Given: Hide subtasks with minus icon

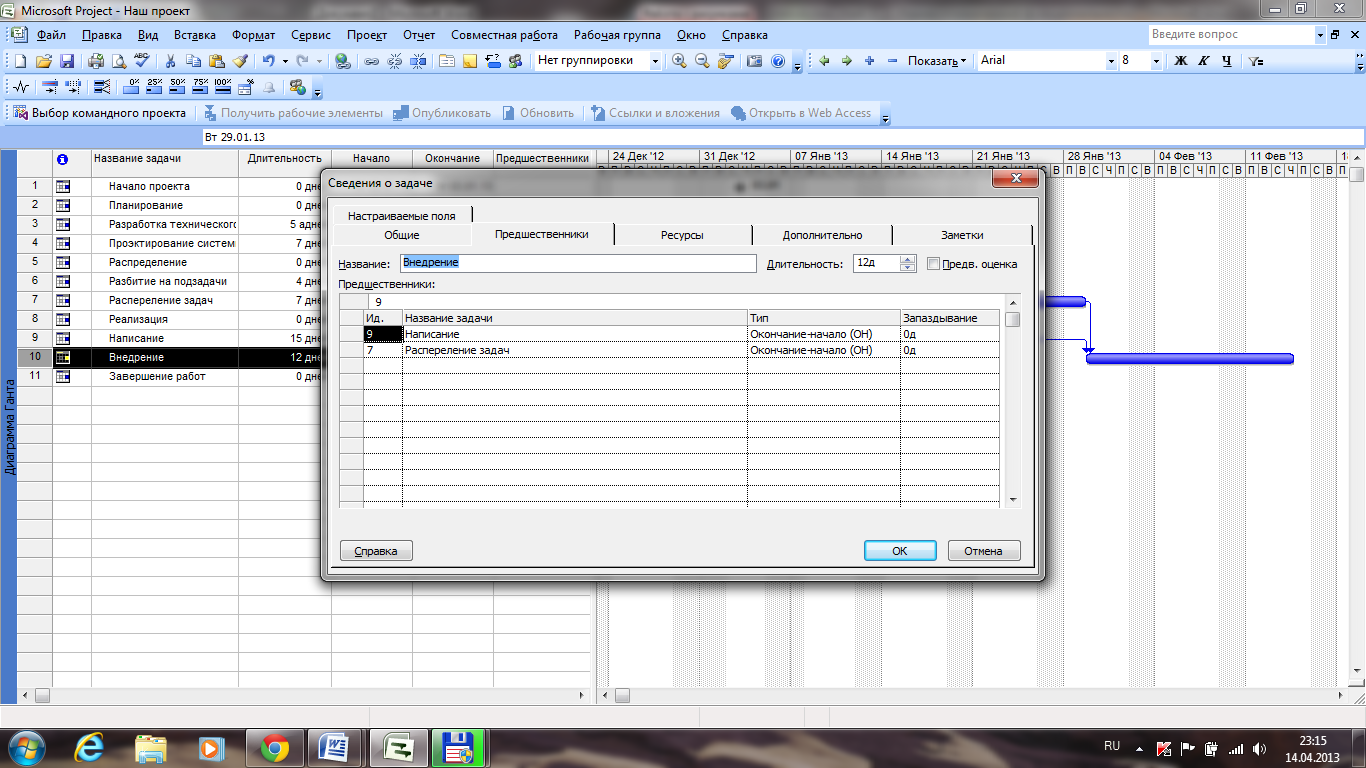Looking at the screenshot, I should click(892, 61).
